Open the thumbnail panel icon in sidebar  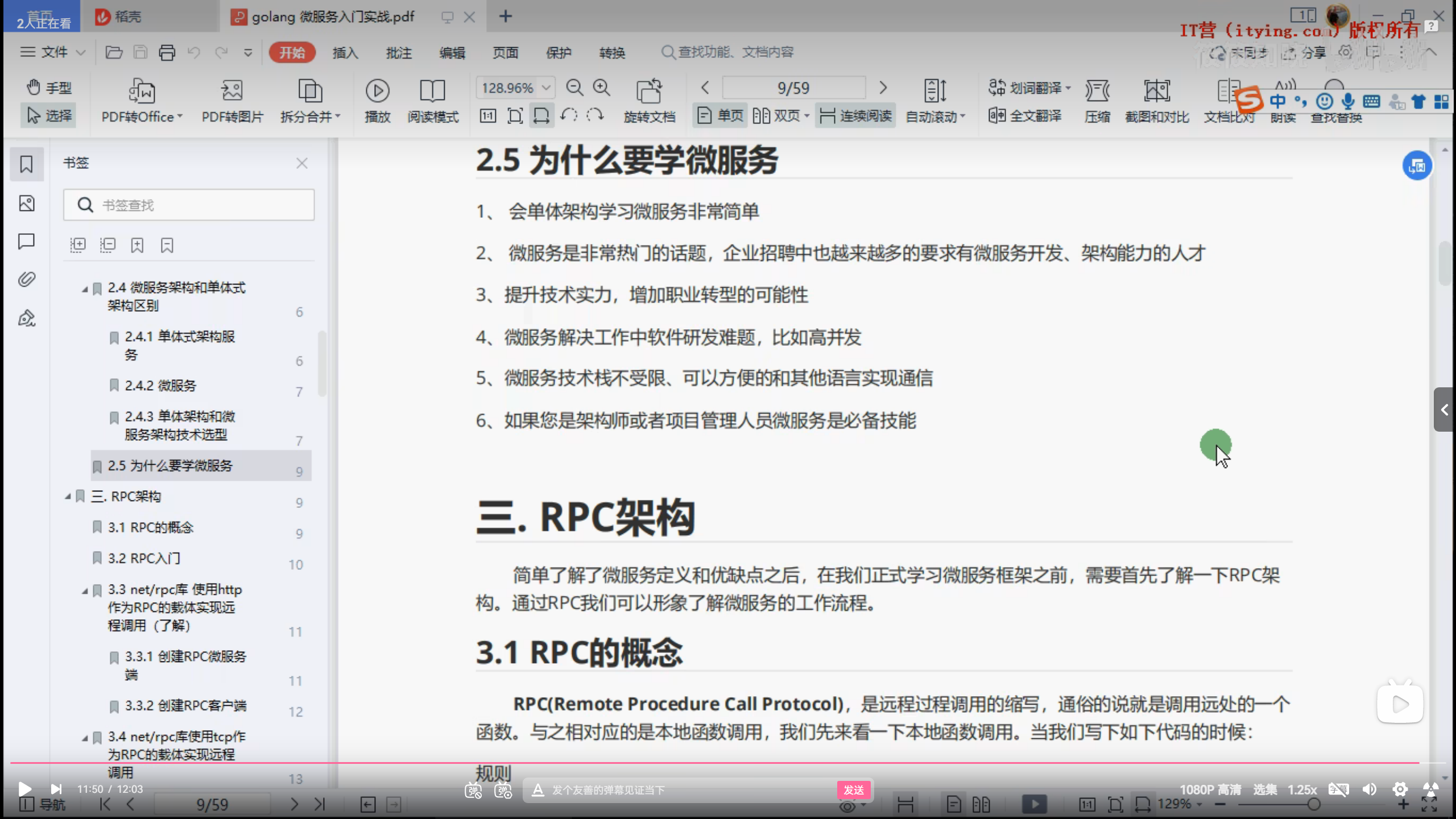(x=26, y=203)
